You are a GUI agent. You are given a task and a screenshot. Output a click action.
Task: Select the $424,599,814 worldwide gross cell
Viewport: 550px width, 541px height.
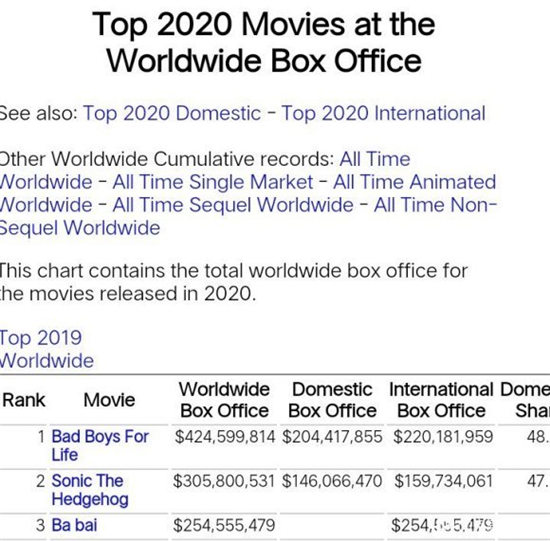coord(225,437)
